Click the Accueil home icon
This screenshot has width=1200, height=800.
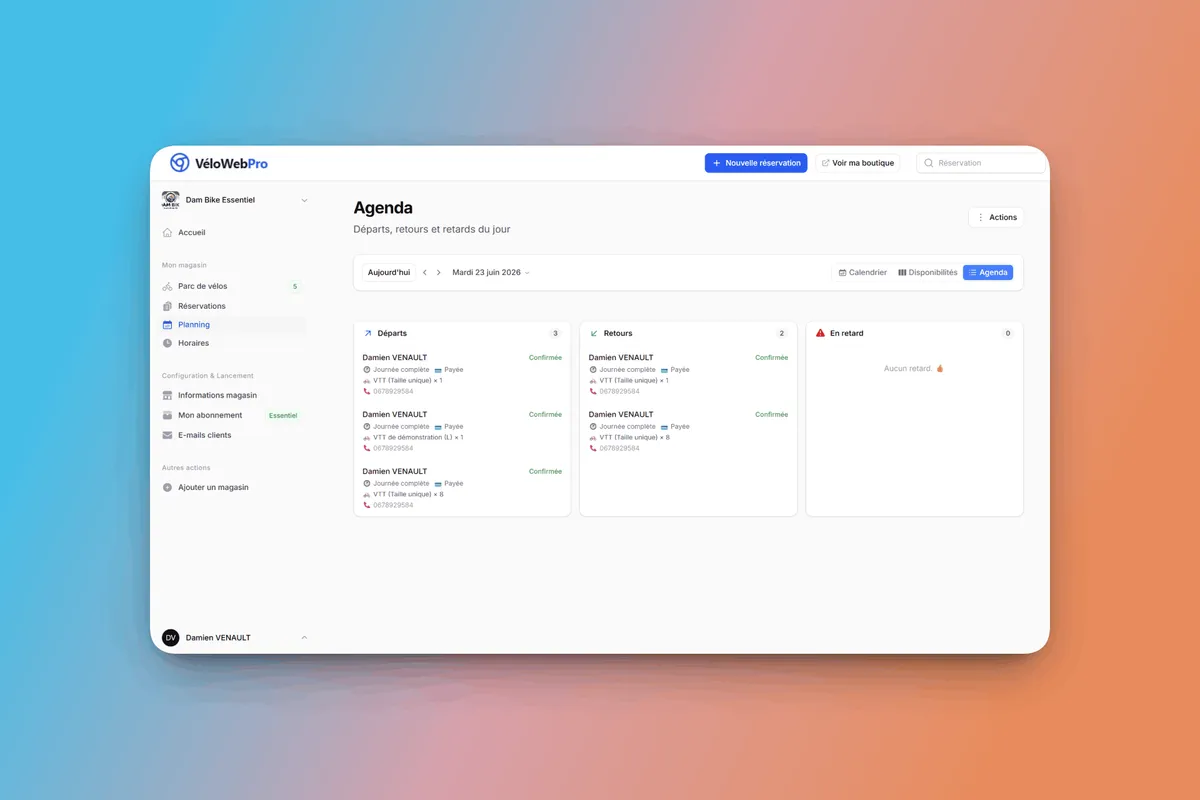point(167,232)
